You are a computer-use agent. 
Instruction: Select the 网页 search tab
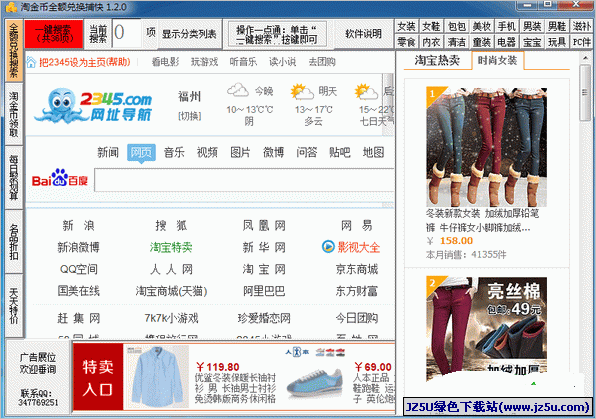coord(141,152)
